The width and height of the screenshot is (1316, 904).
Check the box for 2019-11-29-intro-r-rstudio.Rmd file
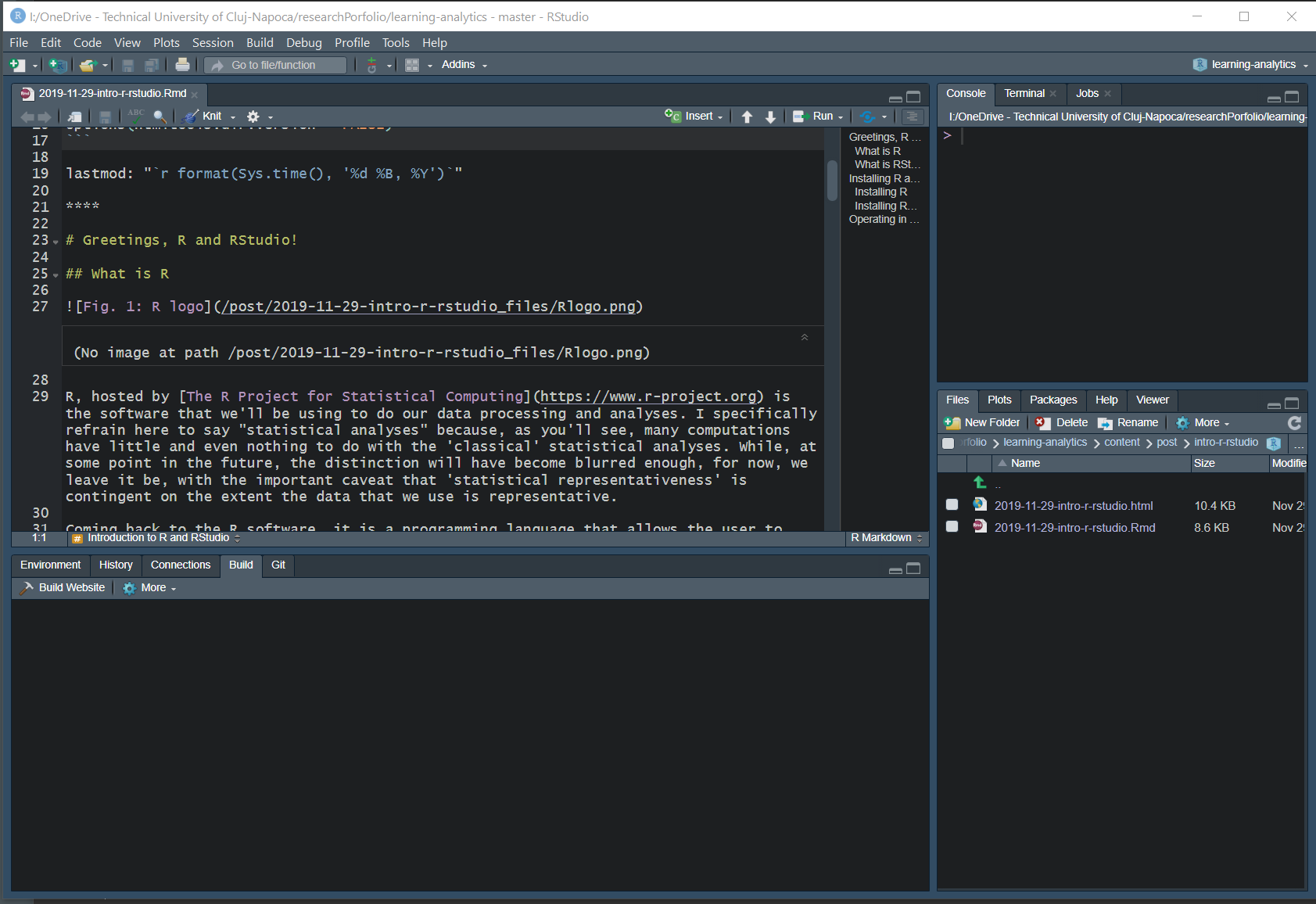coord(952,526)
